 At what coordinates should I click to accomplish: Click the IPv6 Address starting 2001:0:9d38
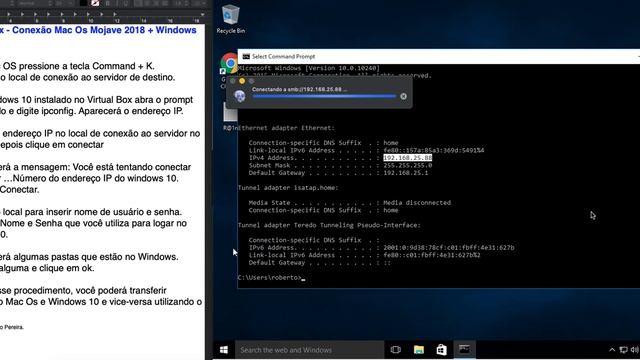[x=449, y=247]
